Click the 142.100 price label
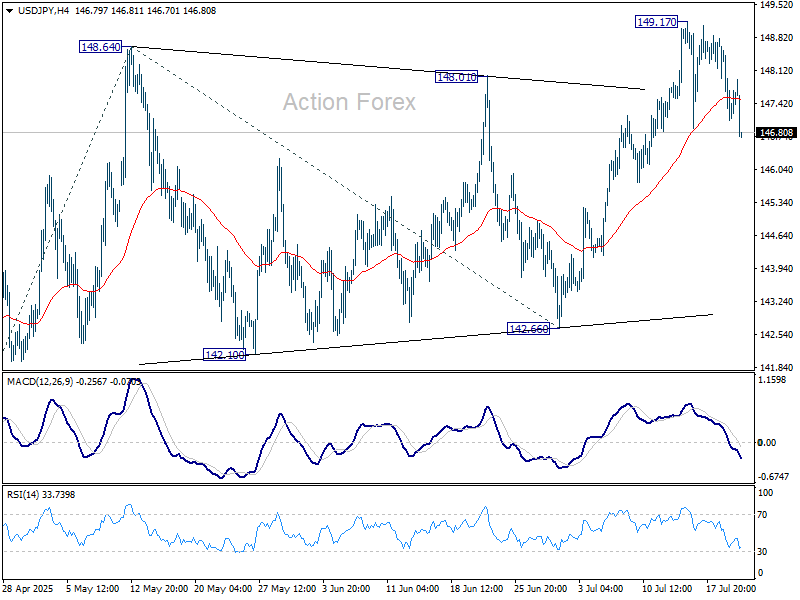This screenshot has width=800, height=600. (x=224, y=353)
